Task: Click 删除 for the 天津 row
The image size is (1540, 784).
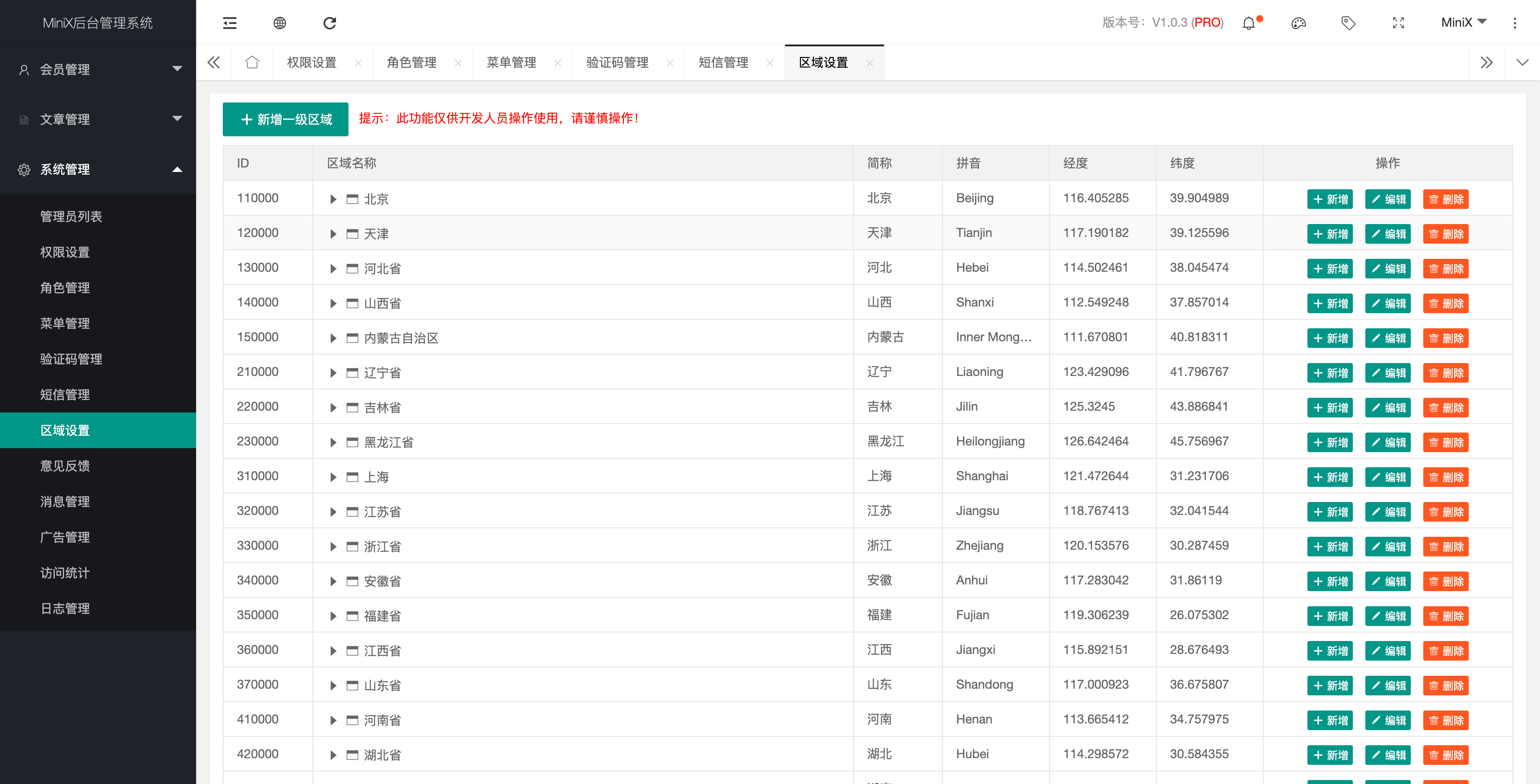Action: (1446, 234)
